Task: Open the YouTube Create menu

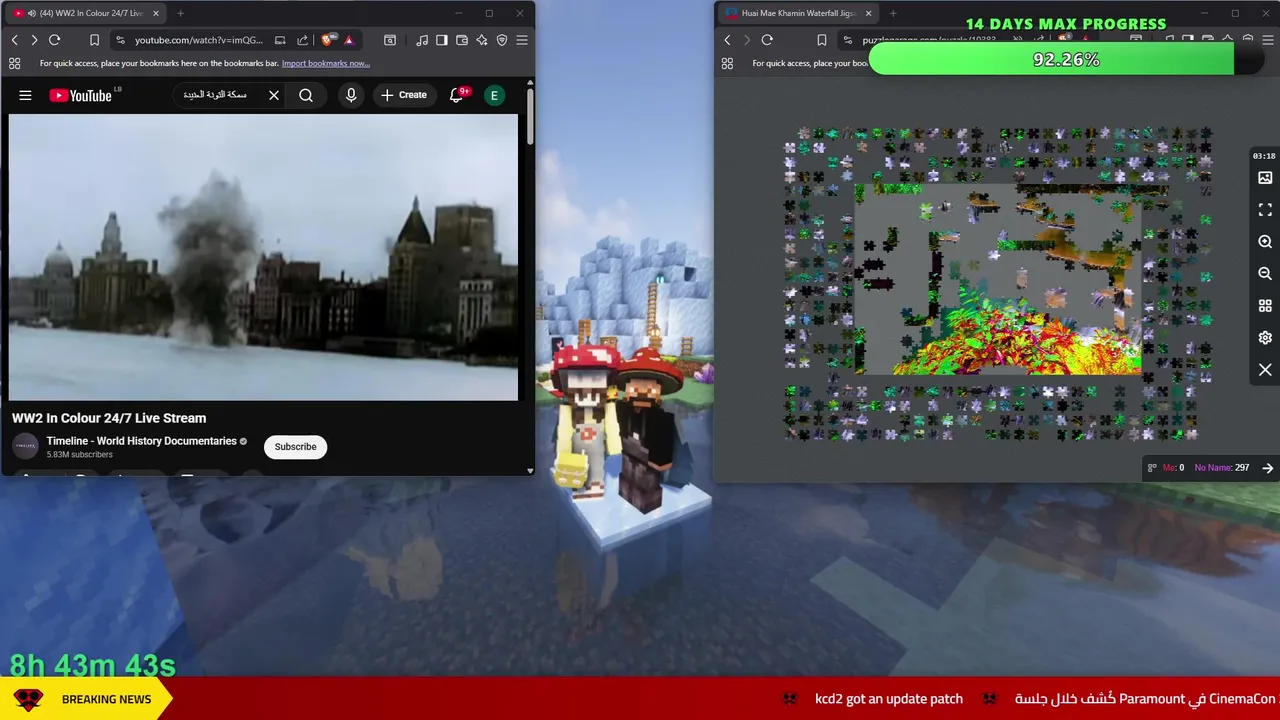Action: pyautogui.click(x=403, y=95)
